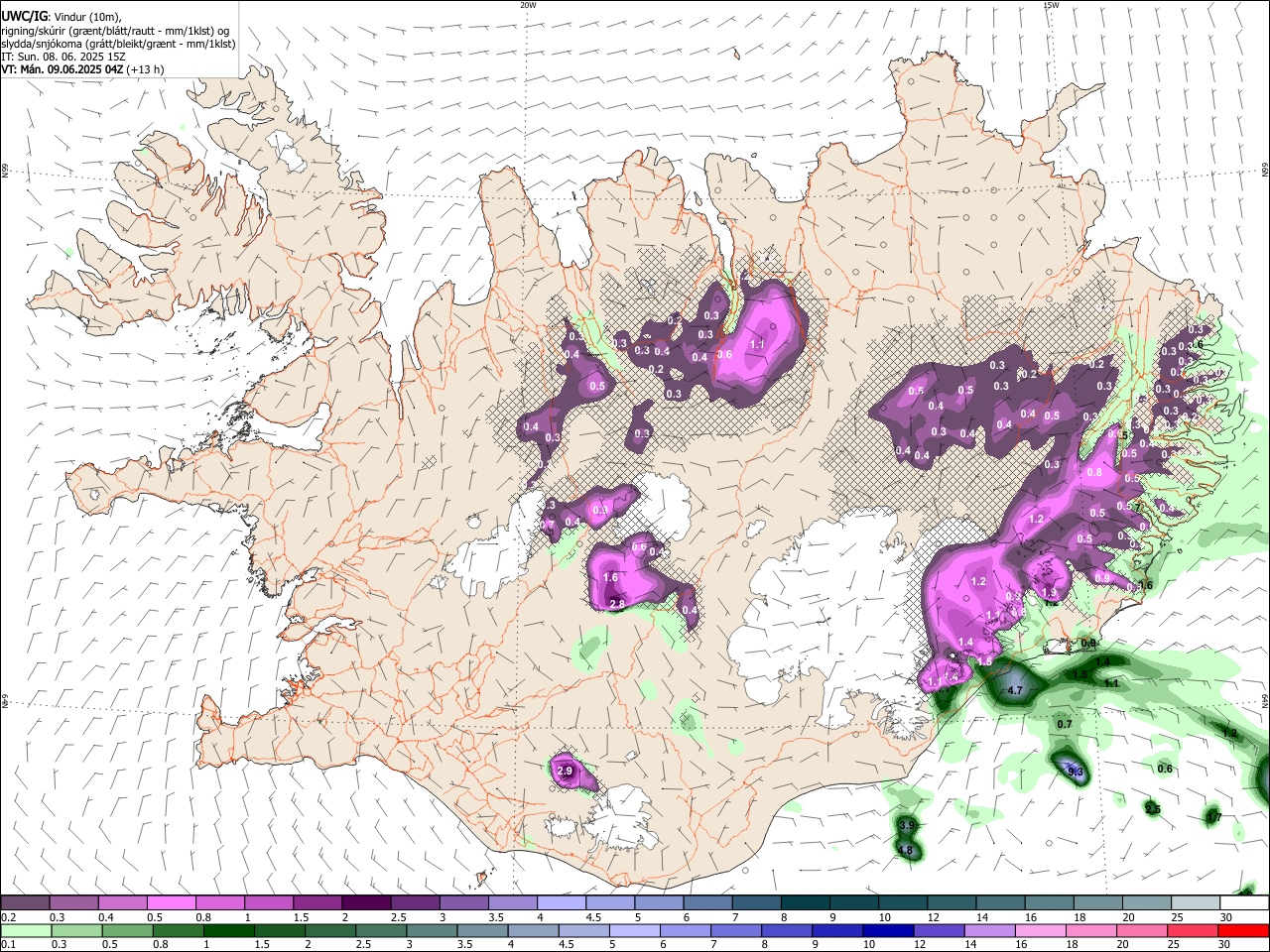The image size is (1270, 952).
Task: Click the 9.3 rainfall value over the sea
Action: pyautogui.click(x=1075, y=770)
